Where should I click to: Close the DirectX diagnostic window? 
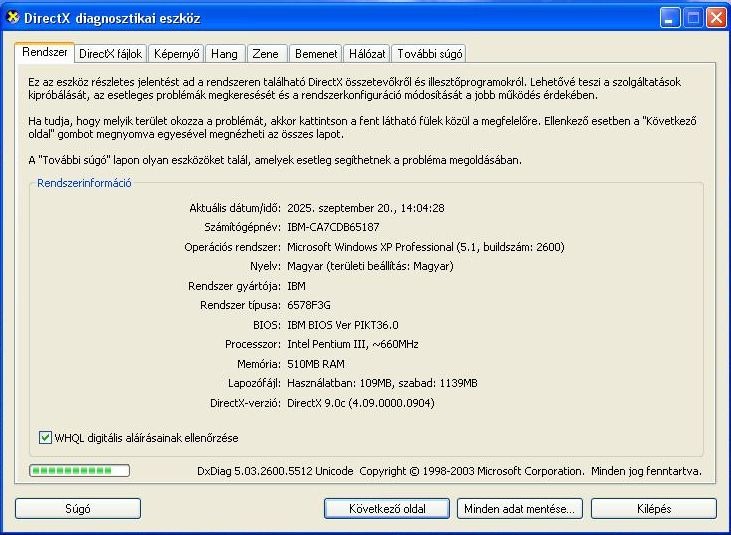point(716,18)
